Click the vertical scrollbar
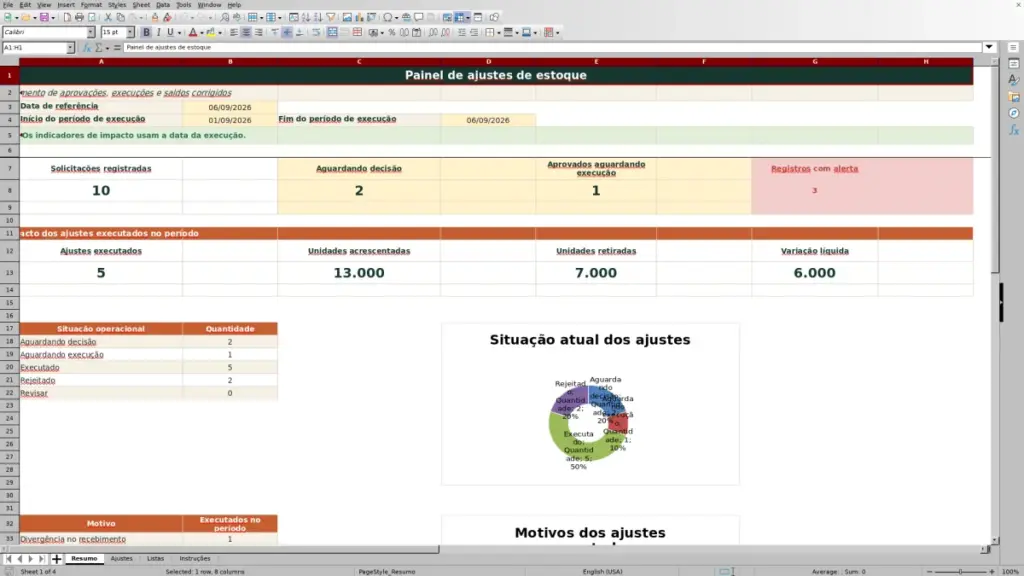 point(995,300)
